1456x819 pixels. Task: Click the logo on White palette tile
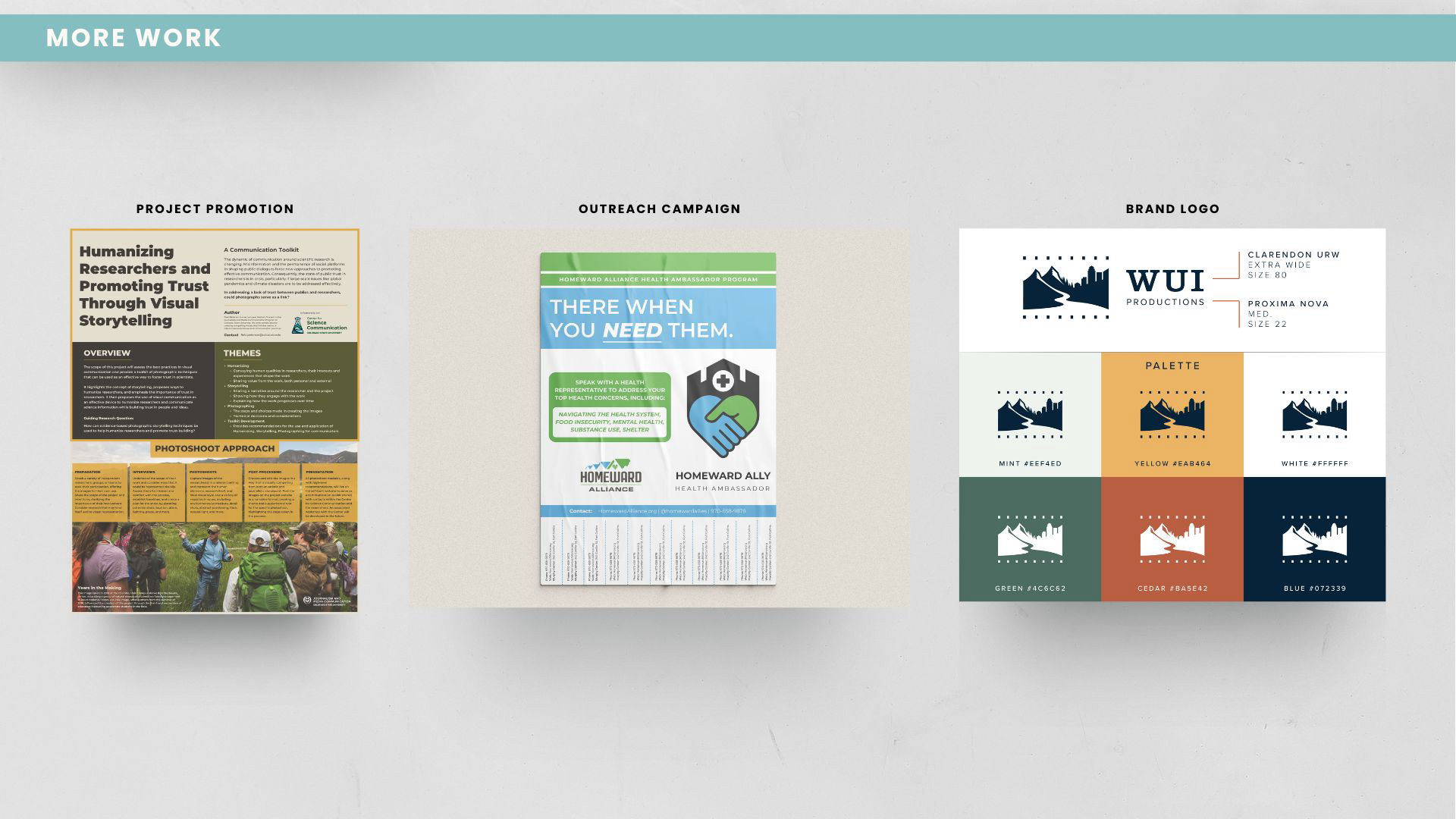point(1314,415)
